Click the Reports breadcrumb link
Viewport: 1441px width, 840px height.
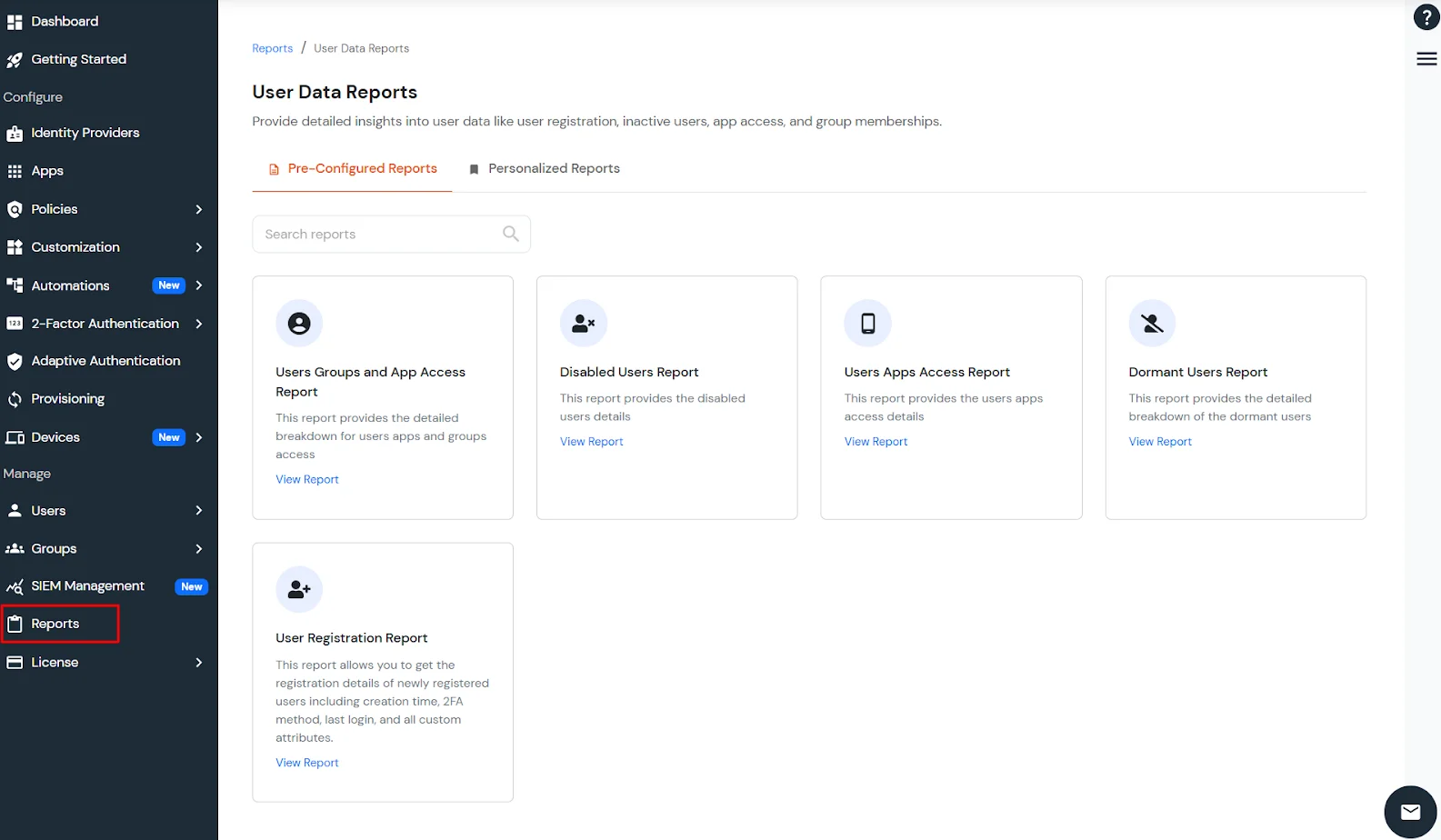click(272, 48)
